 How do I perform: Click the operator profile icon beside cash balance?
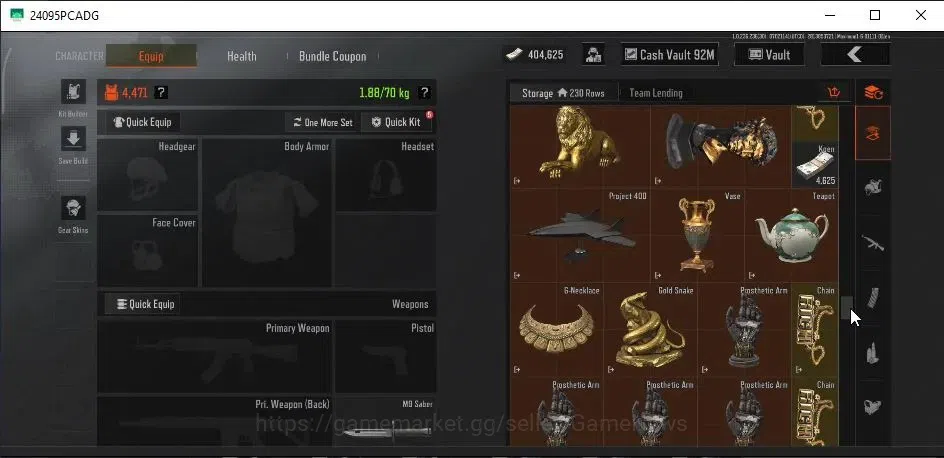point(594,55)
